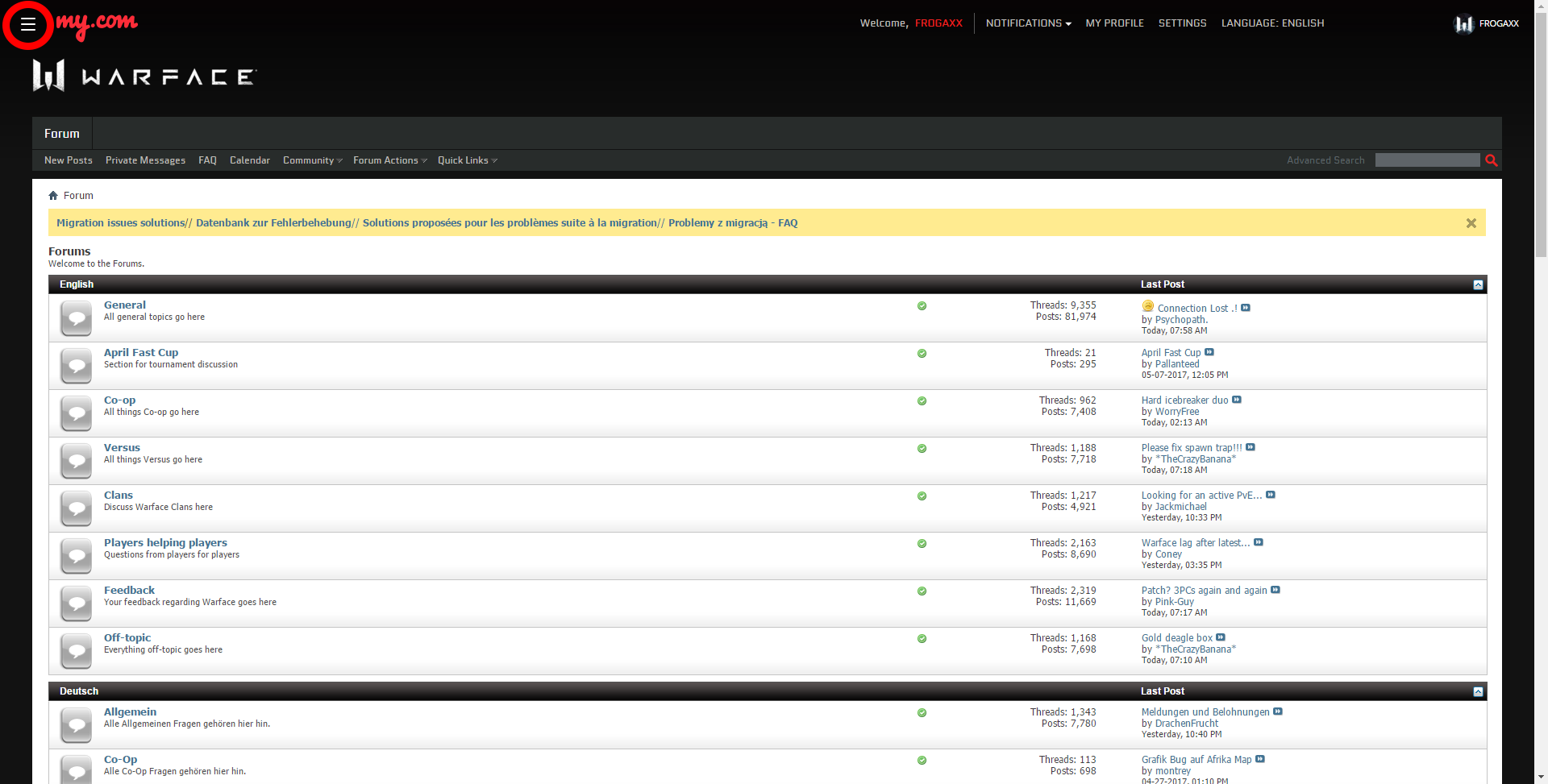Click the red FROGAXX welcome username link
Image resolution: width=1548 pixels, height=784 pixels.
[938, 23]
